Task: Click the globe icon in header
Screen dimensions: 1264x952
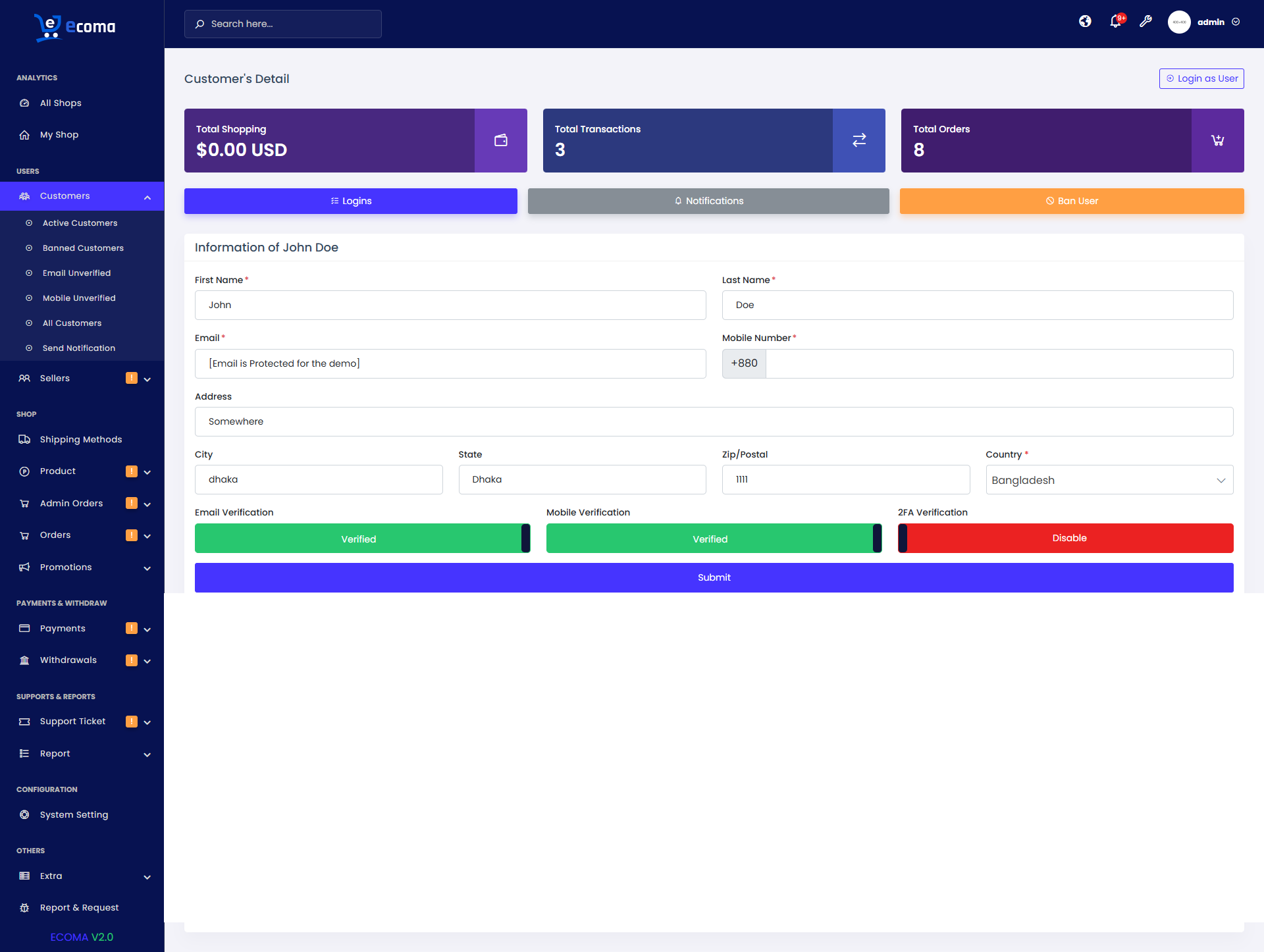Action: click(x=1085, y=22)
